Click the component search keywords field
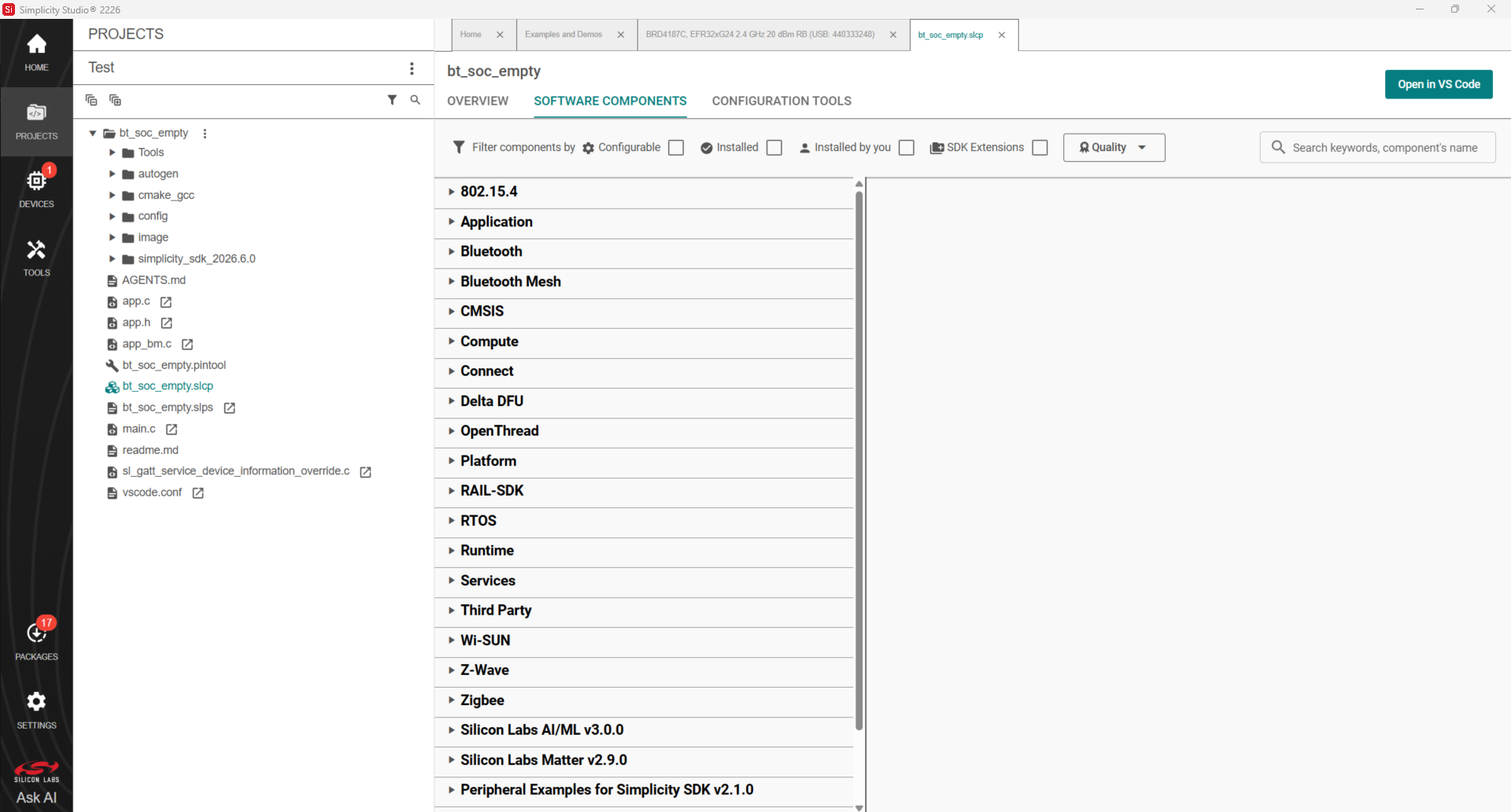The height and width of the screenshot is (812, 1511). [x=1377, y=147]
